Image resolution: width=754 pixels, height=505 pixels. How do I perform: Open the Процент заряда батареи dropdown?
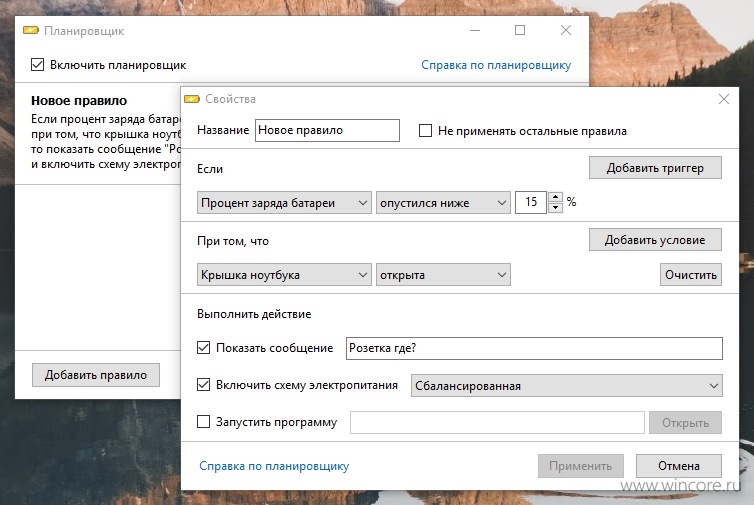click(x=284, y=202)
